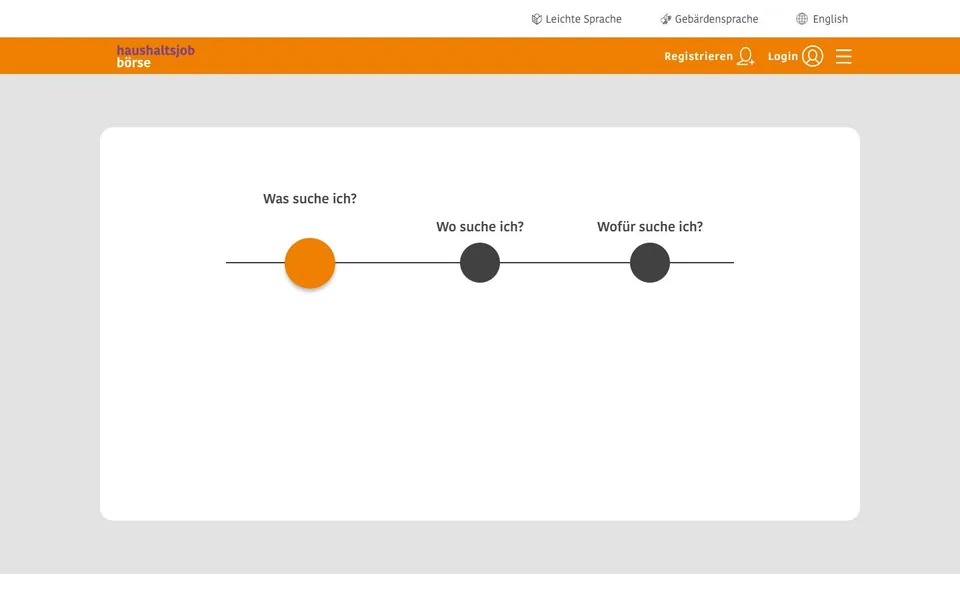
Task: Click the globe icon next to English
Action: (x=801, y=19)
